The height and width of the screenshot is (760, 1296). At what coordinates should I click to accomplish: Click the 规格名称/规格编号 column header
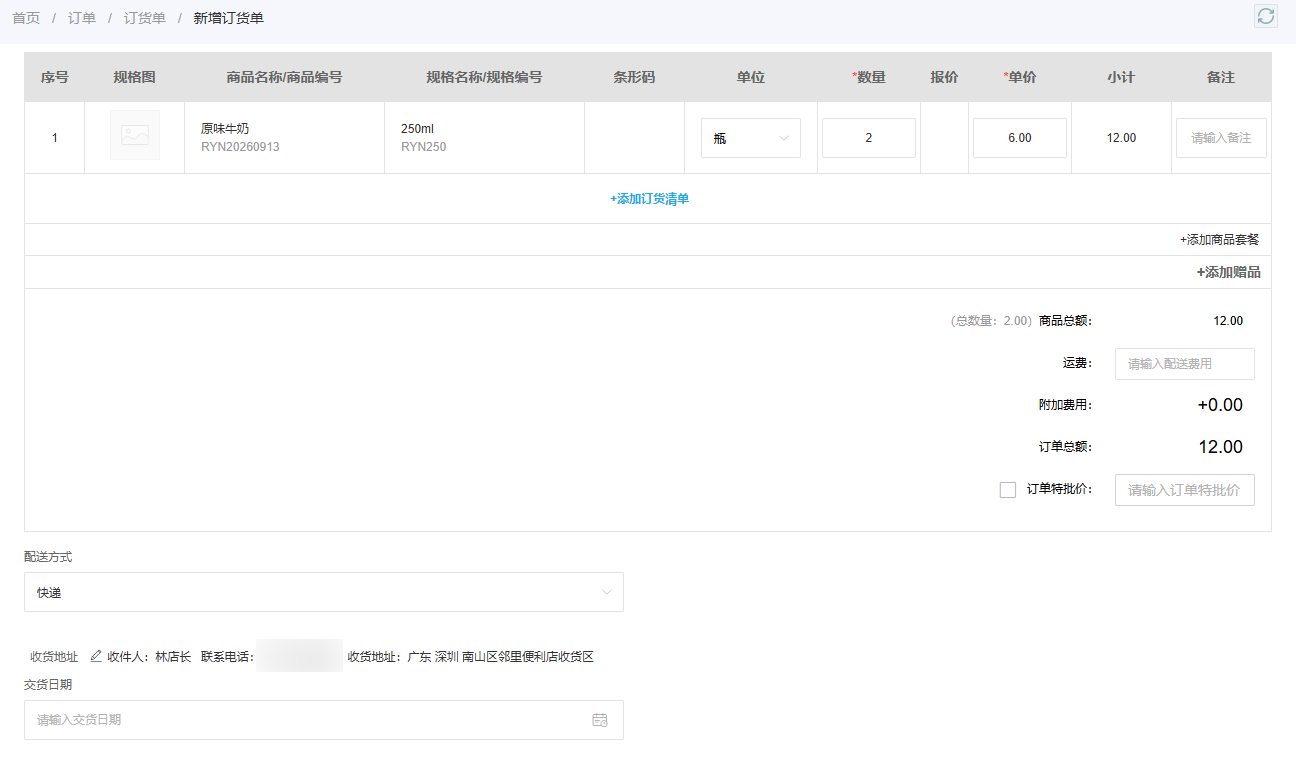coord(484,77)
